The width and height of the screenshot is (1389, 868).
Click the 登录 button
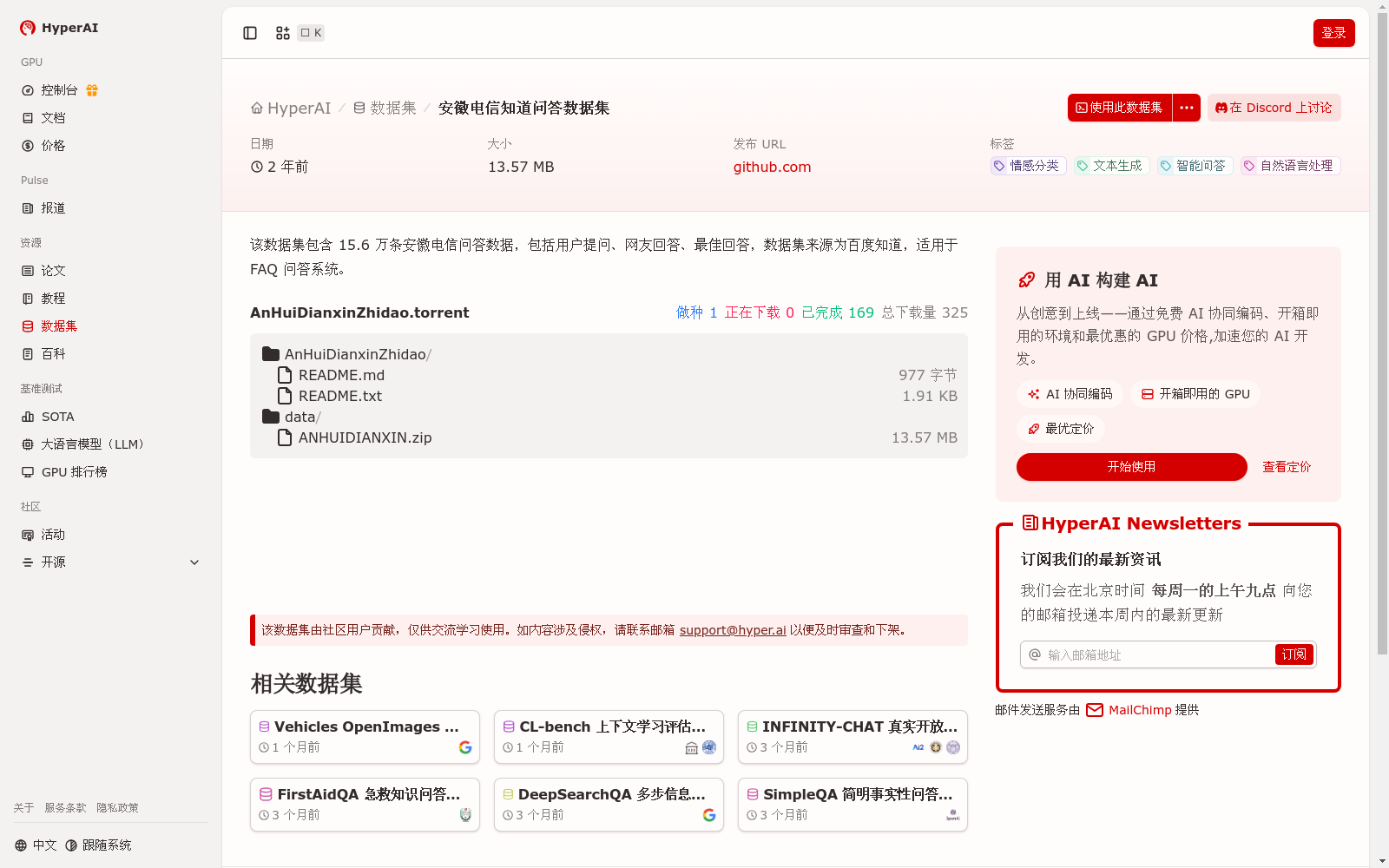click(x=1334, y=33)
